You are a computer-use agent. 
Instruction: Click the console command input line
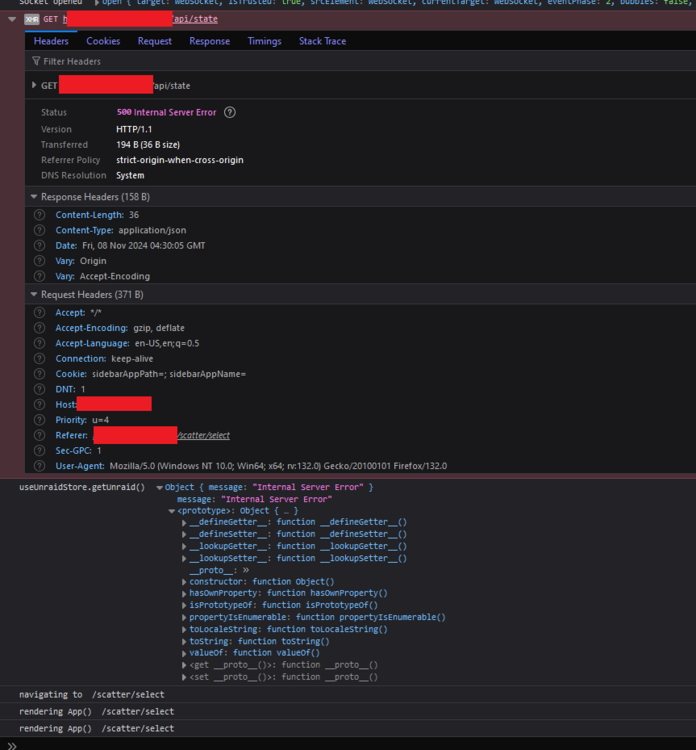point(356,745)
